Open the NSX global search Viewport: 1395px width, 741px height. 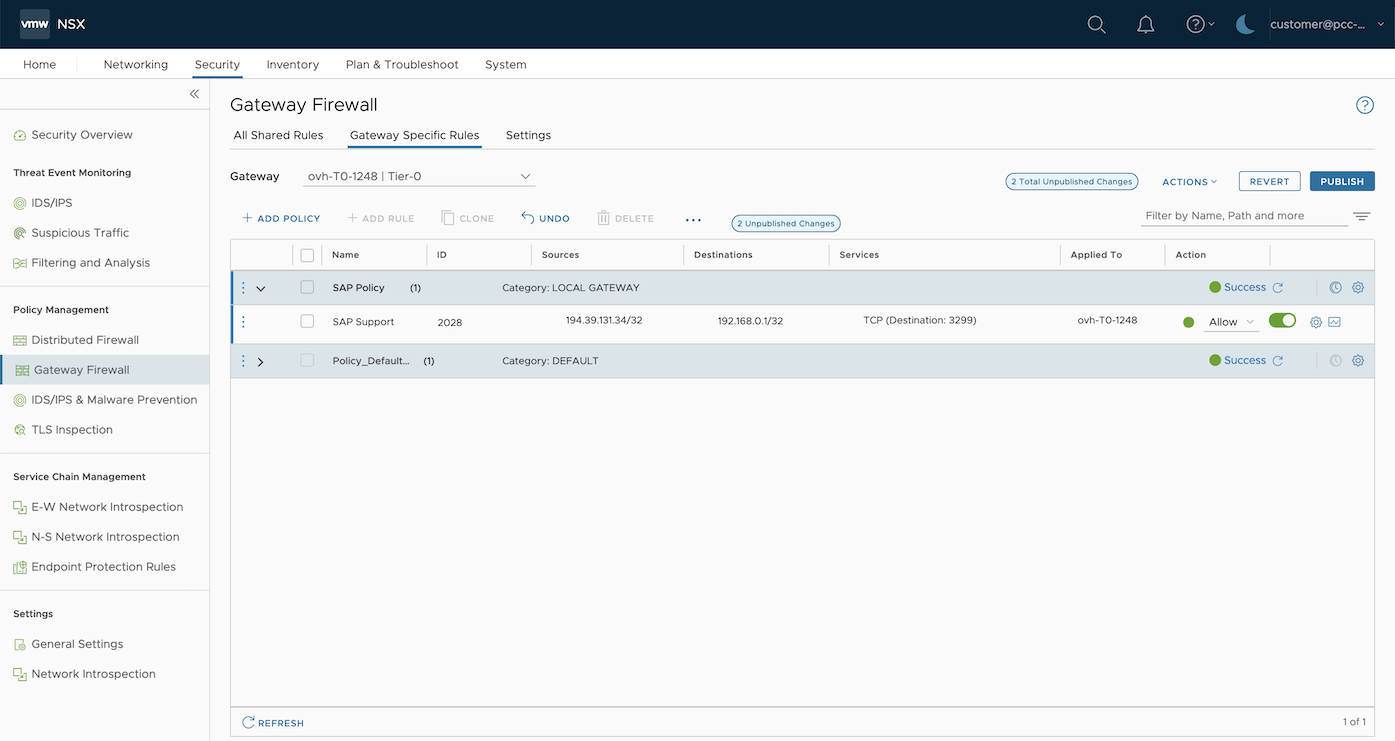(x=1096, y=24)
